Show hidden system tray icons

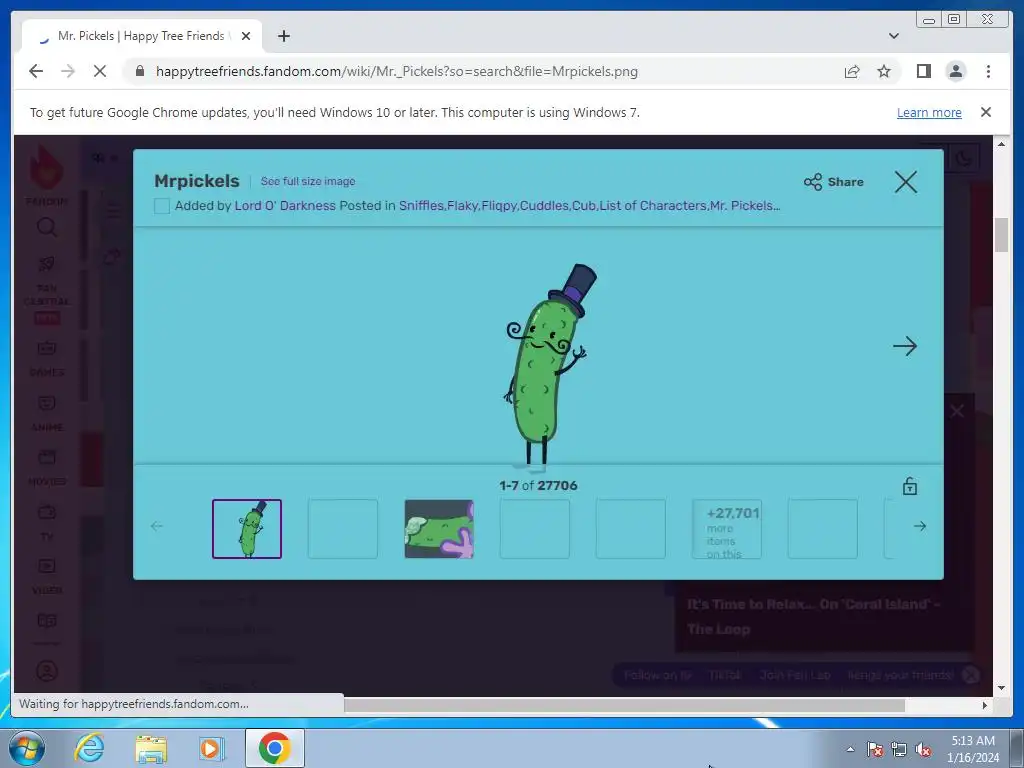850,749
